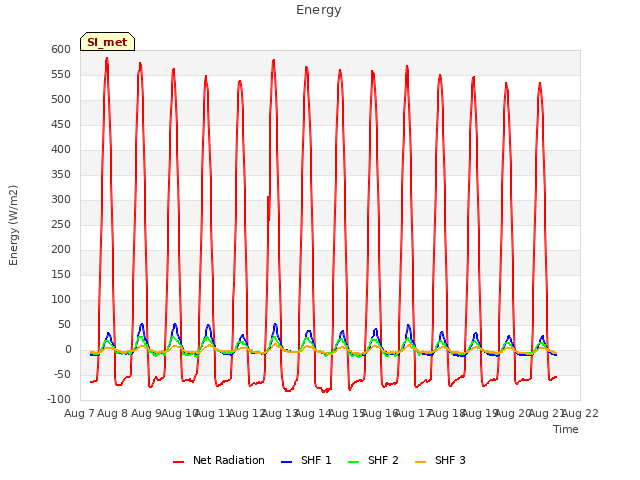Screen dimensions: 640x480
Task: Click the 0 y-axis tick label
Action: click(x=68, y=350)
